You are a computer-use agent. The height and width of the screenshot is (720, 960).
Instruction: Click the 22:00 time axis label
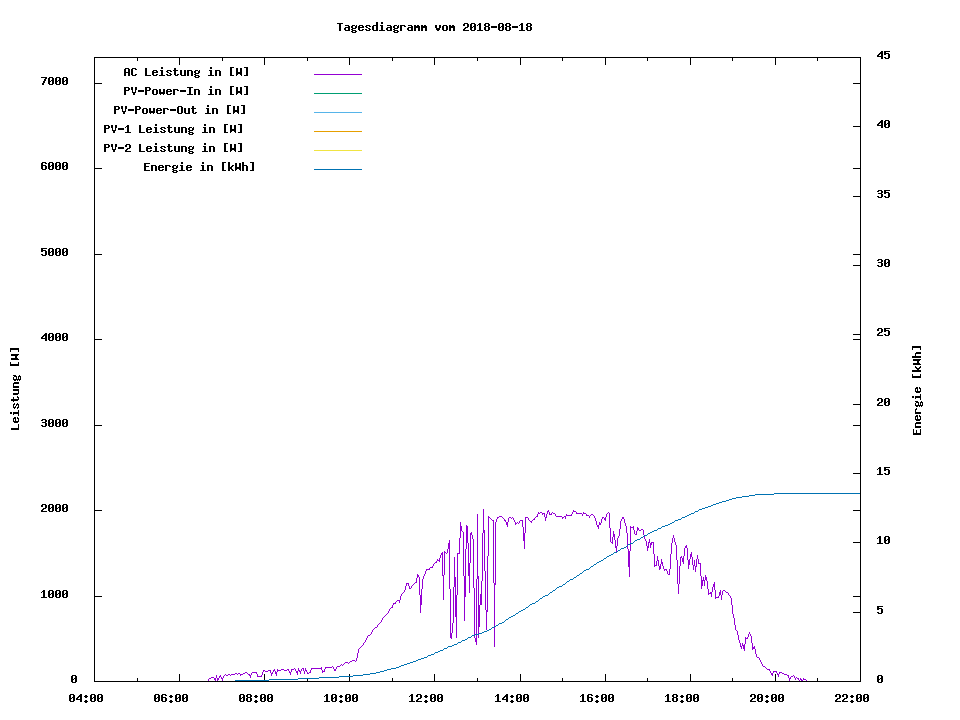(x=853, y=698)
